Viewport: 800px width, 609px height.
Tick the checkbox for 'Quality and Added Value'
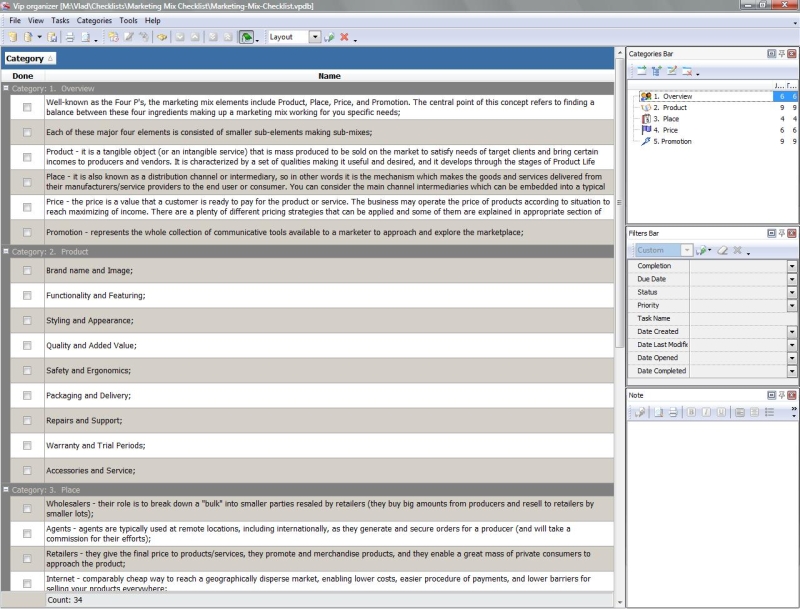pos(27,345)
